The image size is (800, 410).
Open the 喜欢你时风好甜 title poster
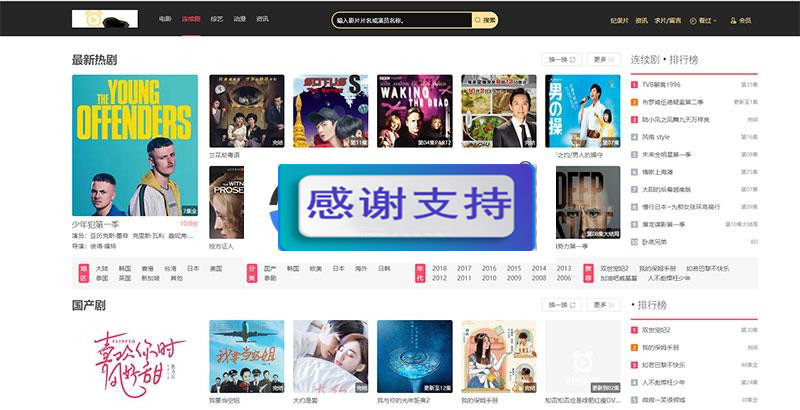coord(135,365)
